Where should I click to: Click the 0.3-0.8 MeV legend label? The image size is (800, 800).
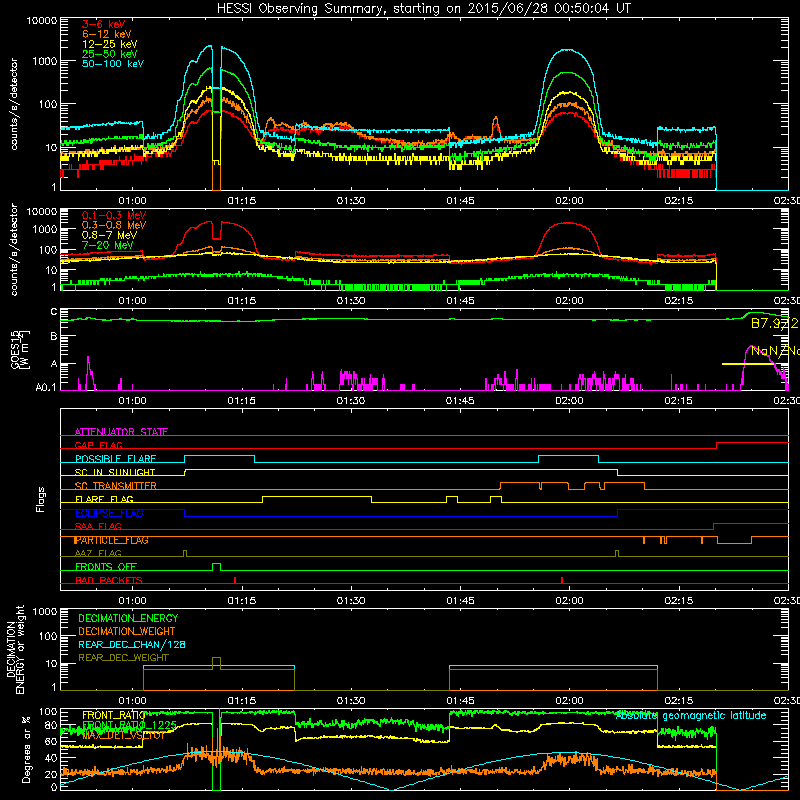114,225
